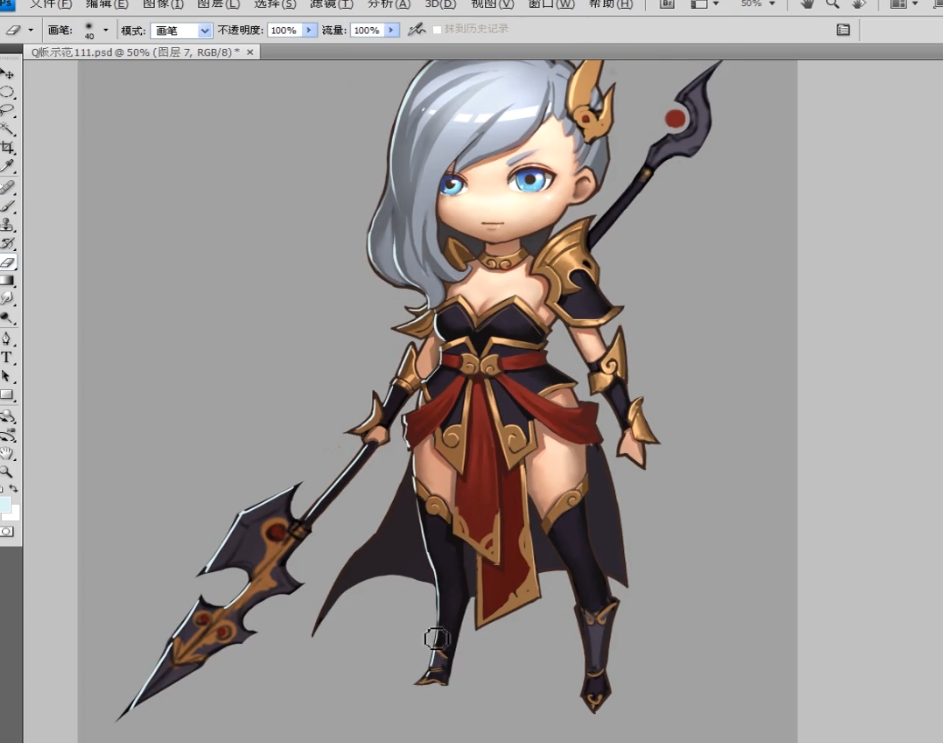Switch to the Q版示范111.psd document tab

click(x=135, y=52)
